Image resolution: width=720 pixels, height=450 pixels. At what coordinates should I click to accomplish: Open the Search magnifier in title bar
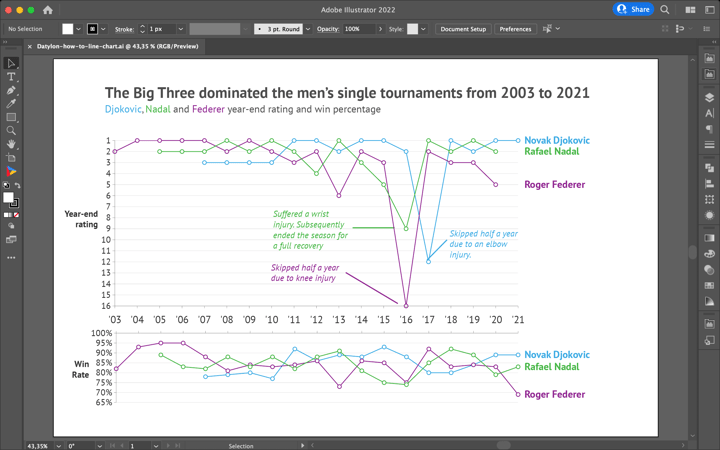point(664,9)
